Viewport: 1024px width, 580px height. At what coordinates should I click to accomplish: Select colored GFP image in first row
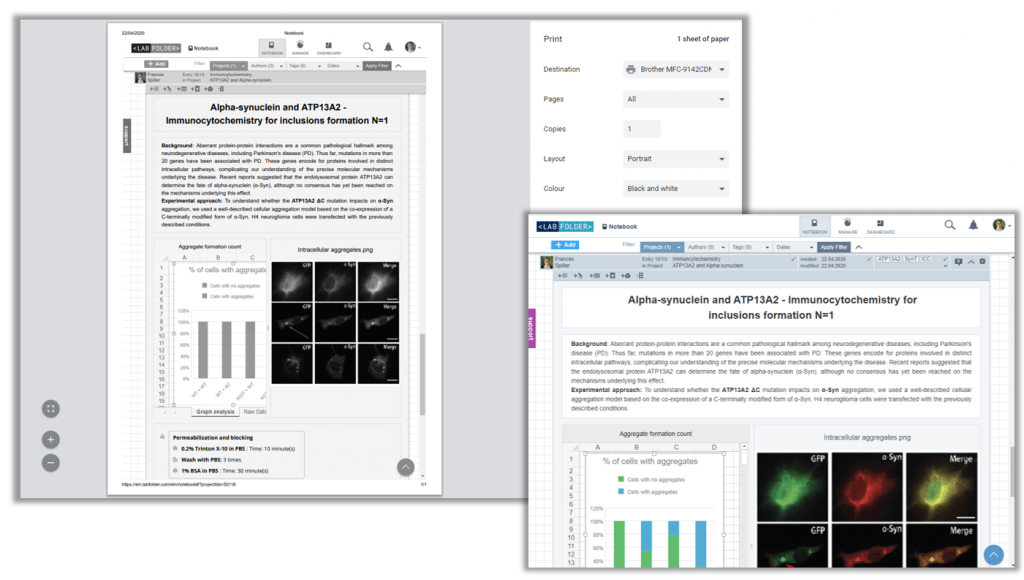pyautogui.click(x=792, y=487)
